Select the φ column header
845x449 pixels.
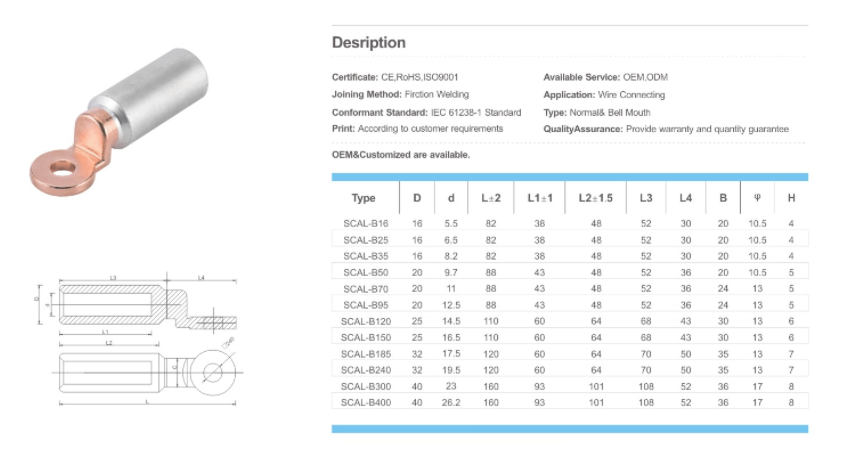click(x=757, y=198)
